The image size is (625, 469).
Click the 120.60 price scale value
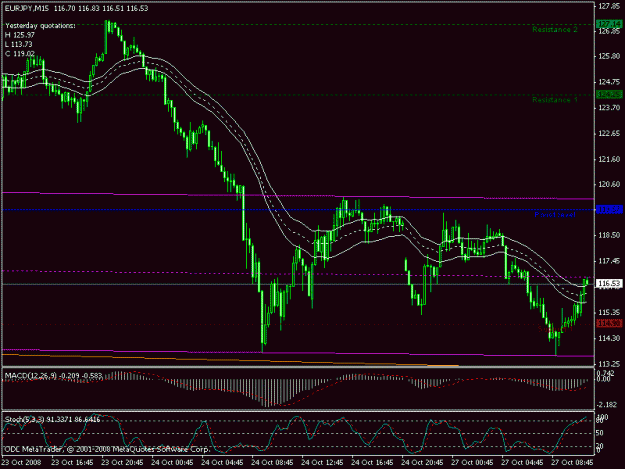point(609,184)
